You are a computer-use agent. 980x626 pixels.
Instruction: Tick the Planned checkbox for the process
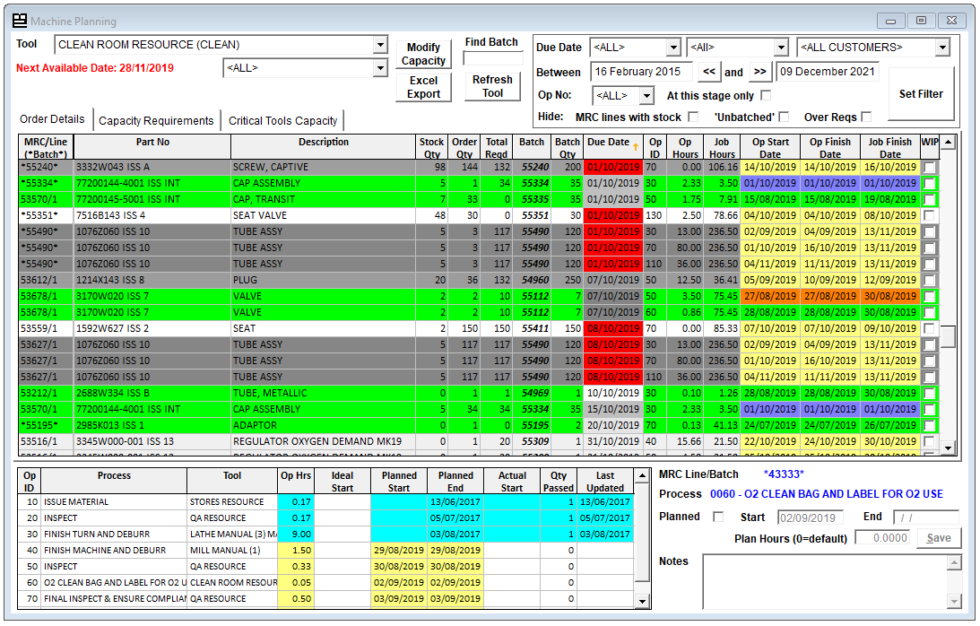pyautogui.click(x=717, y=517)
